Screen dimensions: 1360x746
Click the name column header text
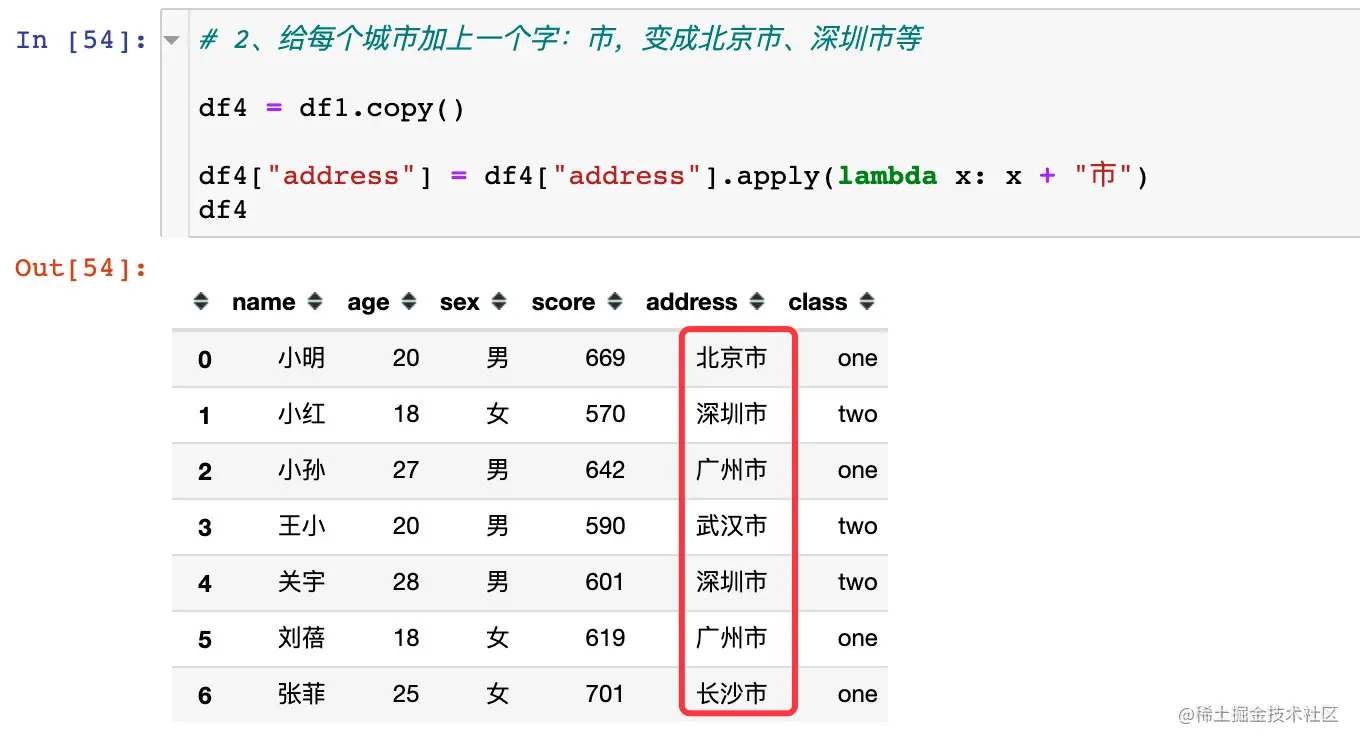[263, 302]
